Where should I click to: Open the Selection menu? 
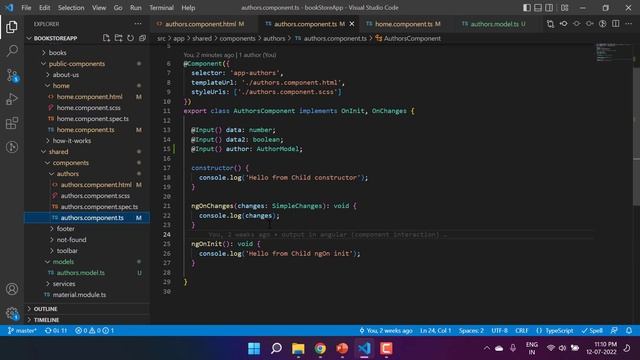(x=71, y=8)
